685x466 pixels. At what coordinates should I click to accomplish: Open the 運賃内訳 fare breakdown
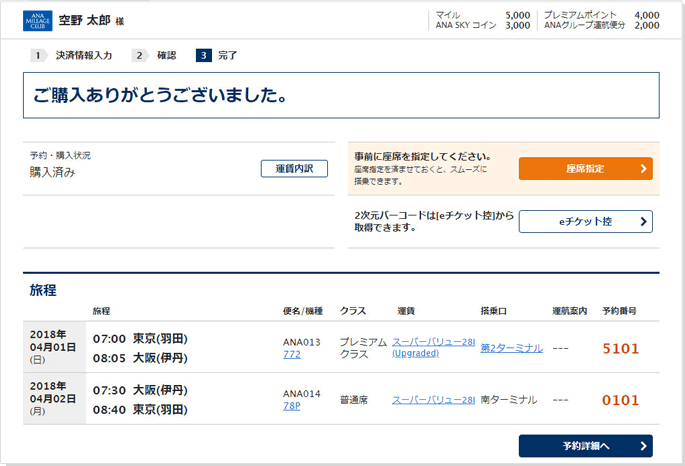294,169
